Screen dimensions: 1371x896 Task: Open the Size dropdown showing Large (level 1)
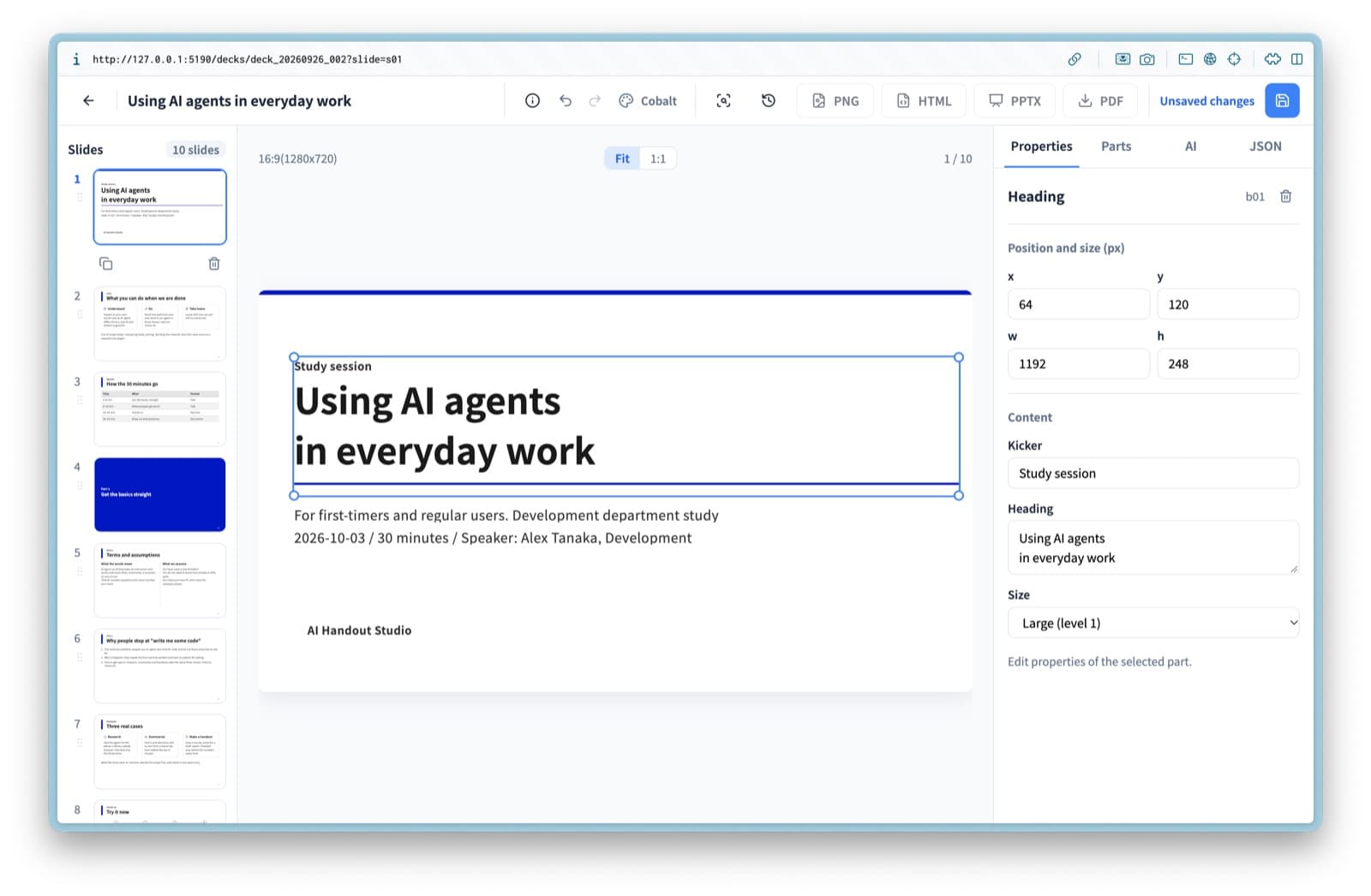1153,623
